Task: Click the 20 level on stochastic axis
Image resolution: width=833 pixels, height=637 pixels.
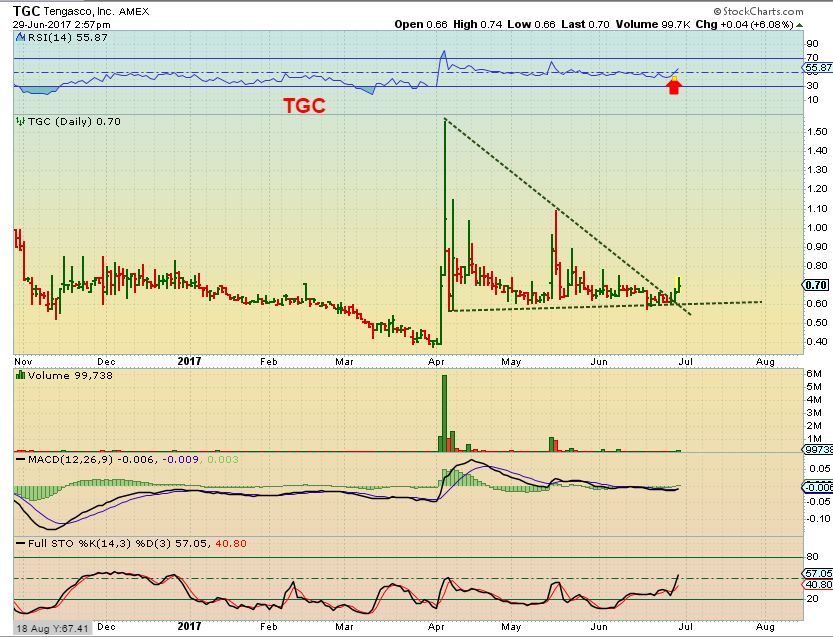Action: pyautogui.click(x=812, y=599)
